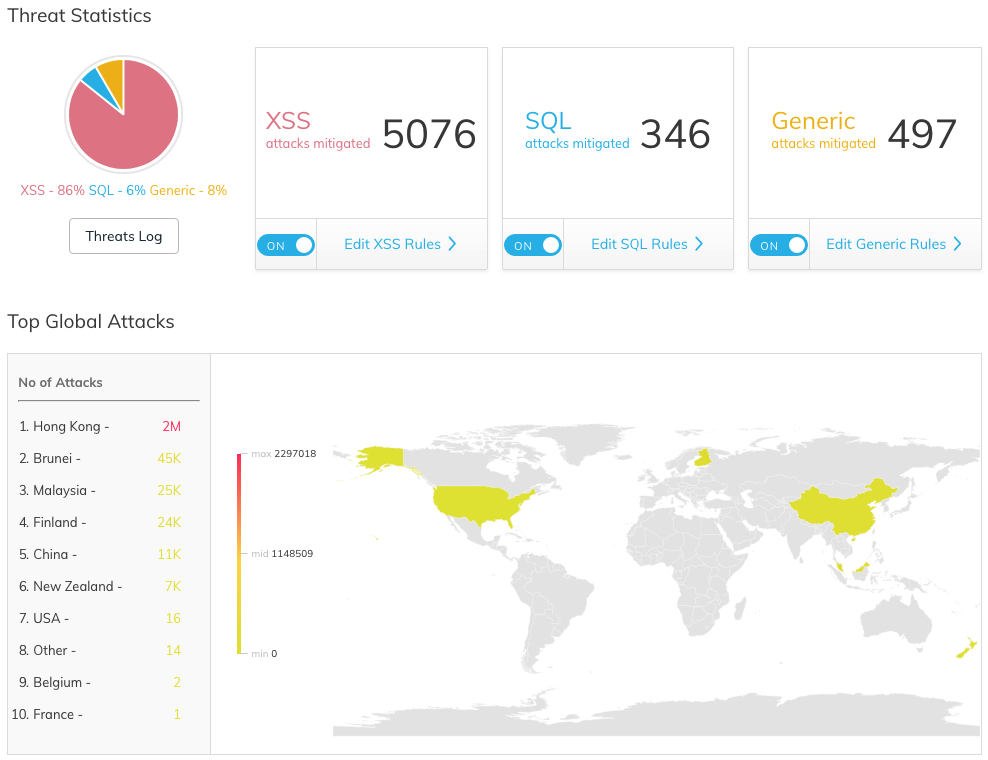Click the 'XSS - 86%' legend label

(x=52, y=190)
